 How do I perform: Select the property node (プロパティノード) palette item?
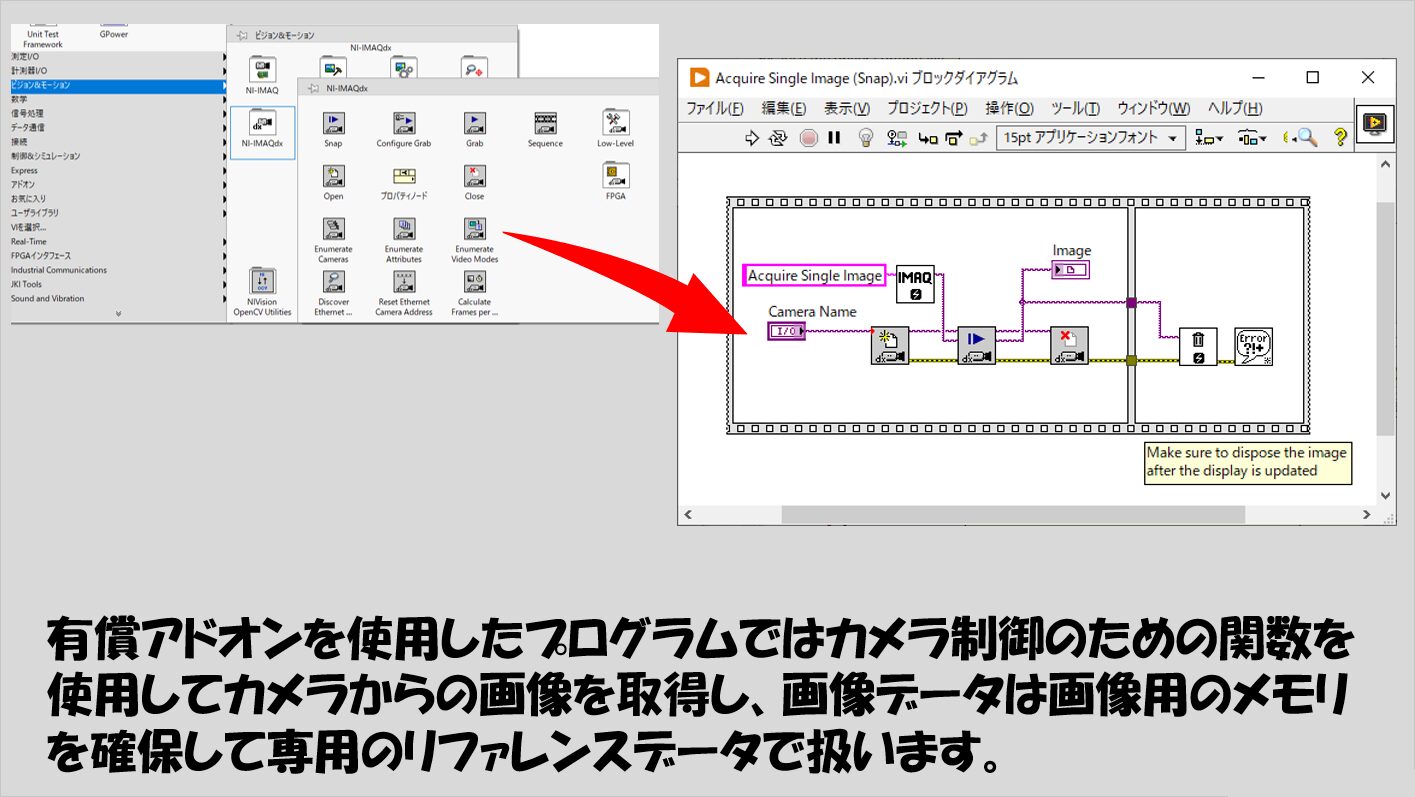click(403, 176)
